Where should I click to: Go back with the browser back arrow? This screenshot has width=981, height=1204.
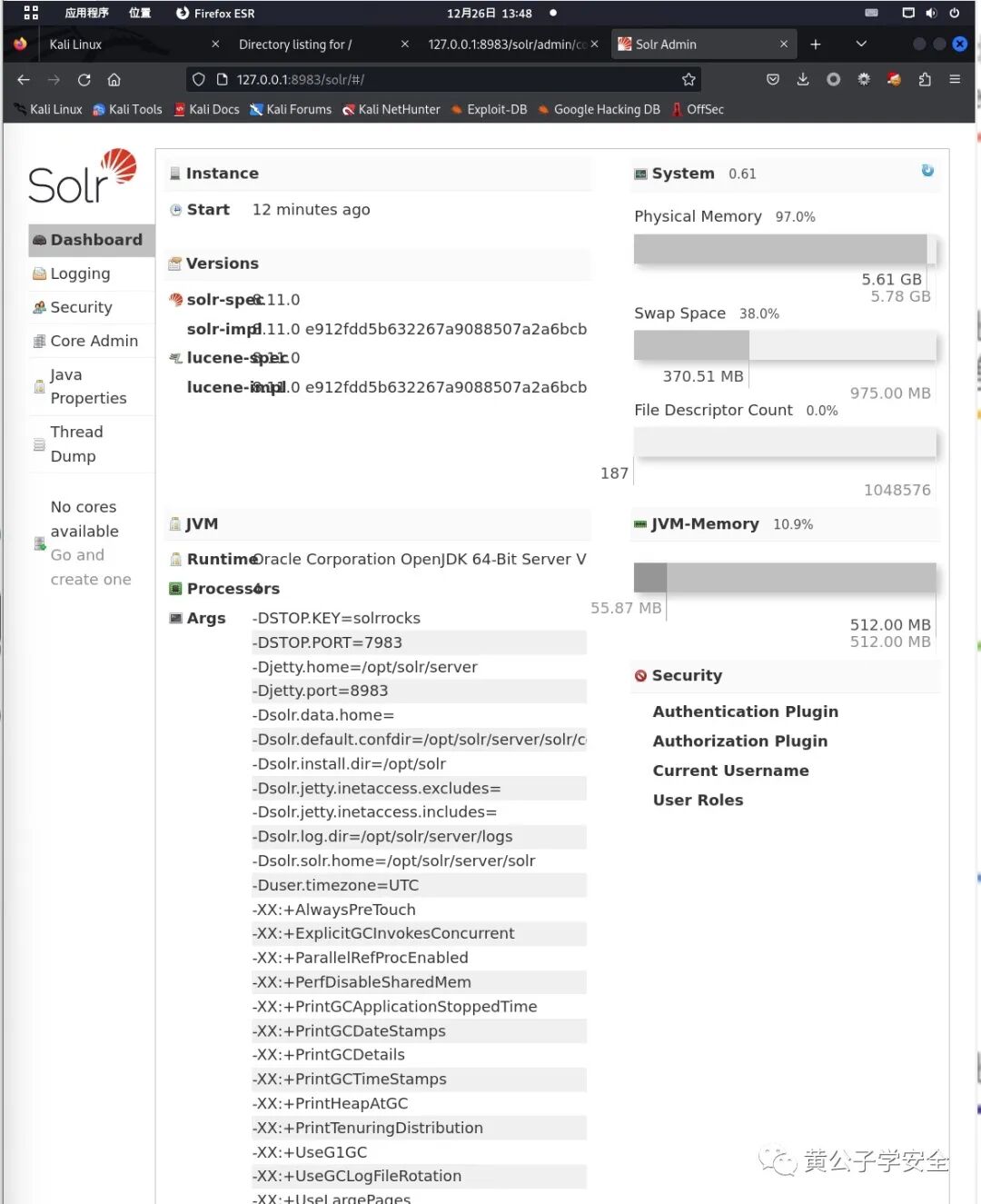click(x=24, y=80)
